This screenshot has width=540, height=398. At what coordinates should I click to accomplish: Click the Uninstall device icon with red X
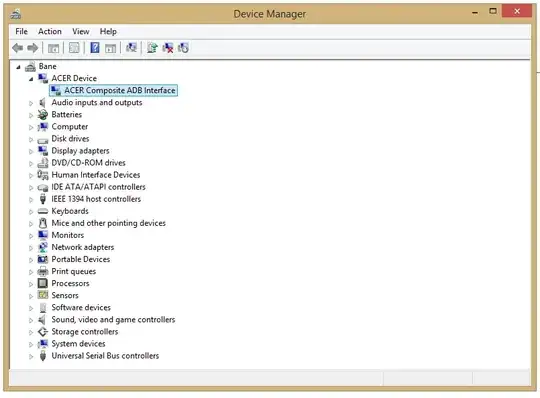(x=168, y=48)
